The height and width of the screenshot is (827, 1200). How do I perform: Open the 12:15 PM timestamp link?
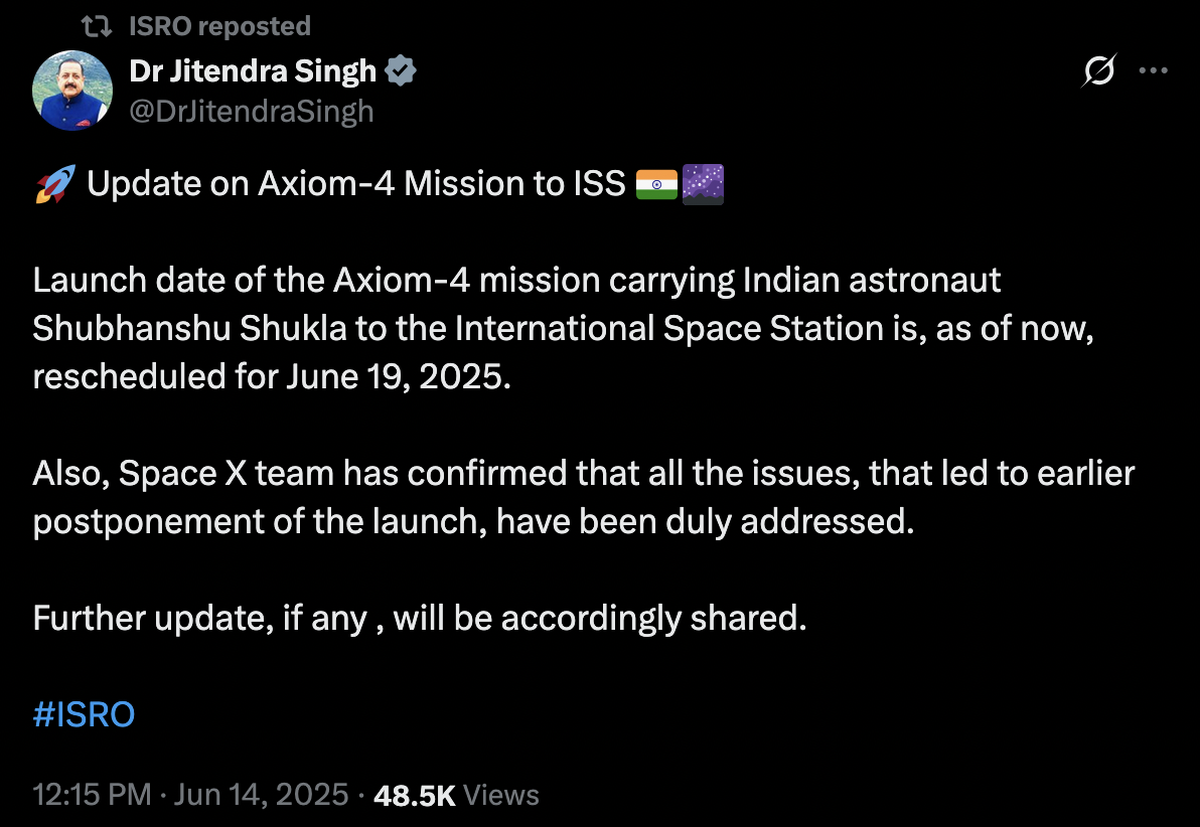(92, 795)
